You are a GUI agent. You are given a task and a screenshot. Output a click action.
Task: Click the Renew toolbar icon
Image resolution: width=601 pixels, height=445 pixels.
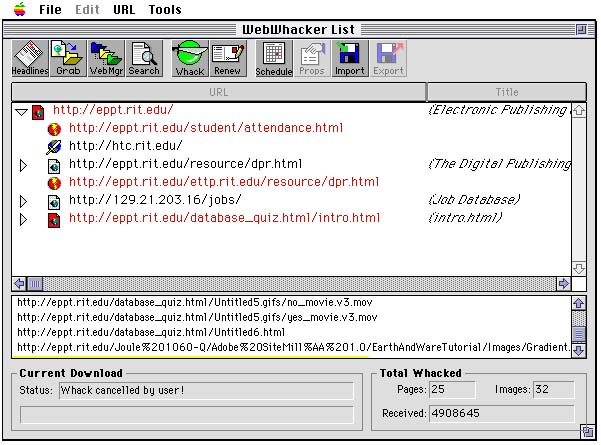[228, 58]
